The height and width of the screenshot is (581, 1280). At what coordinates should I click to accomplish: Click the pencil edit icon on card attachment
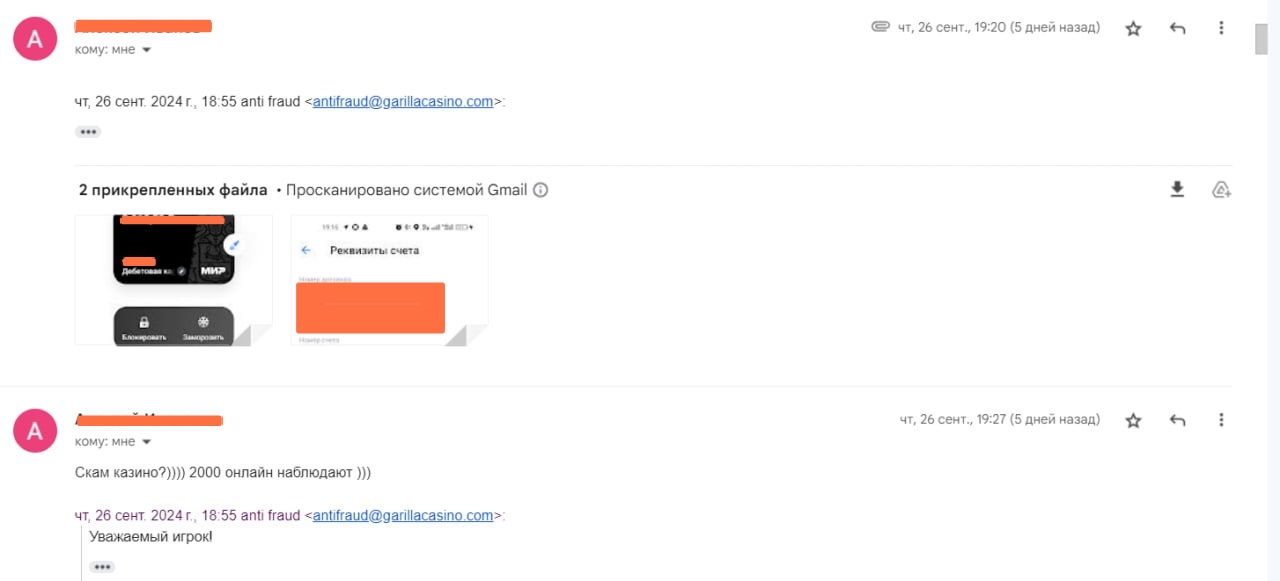[x=234, y=244]
